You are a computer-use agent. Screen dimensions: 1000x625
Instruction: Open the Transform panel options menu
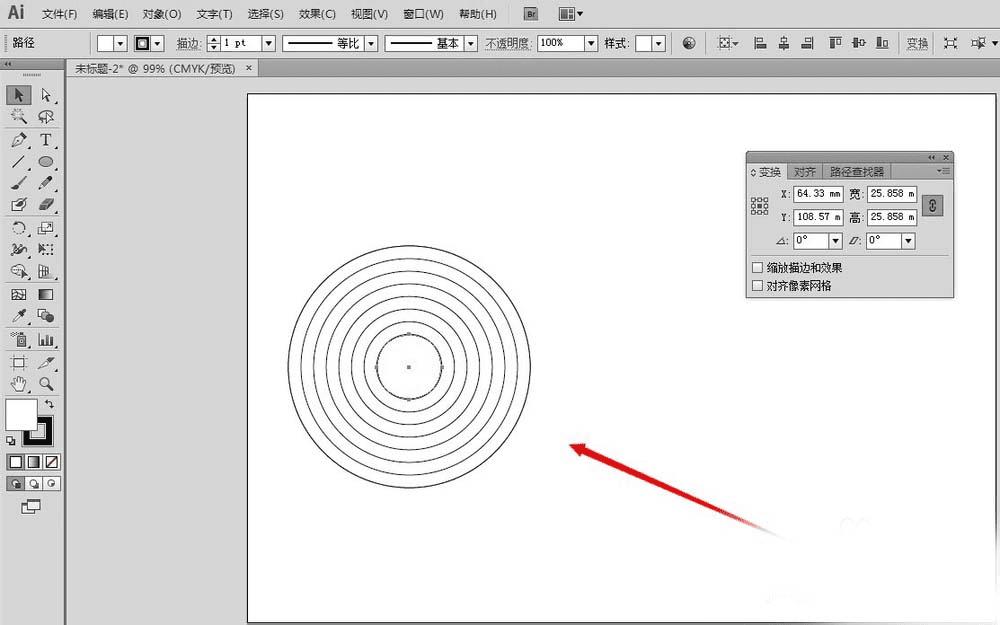click(943, 171)
